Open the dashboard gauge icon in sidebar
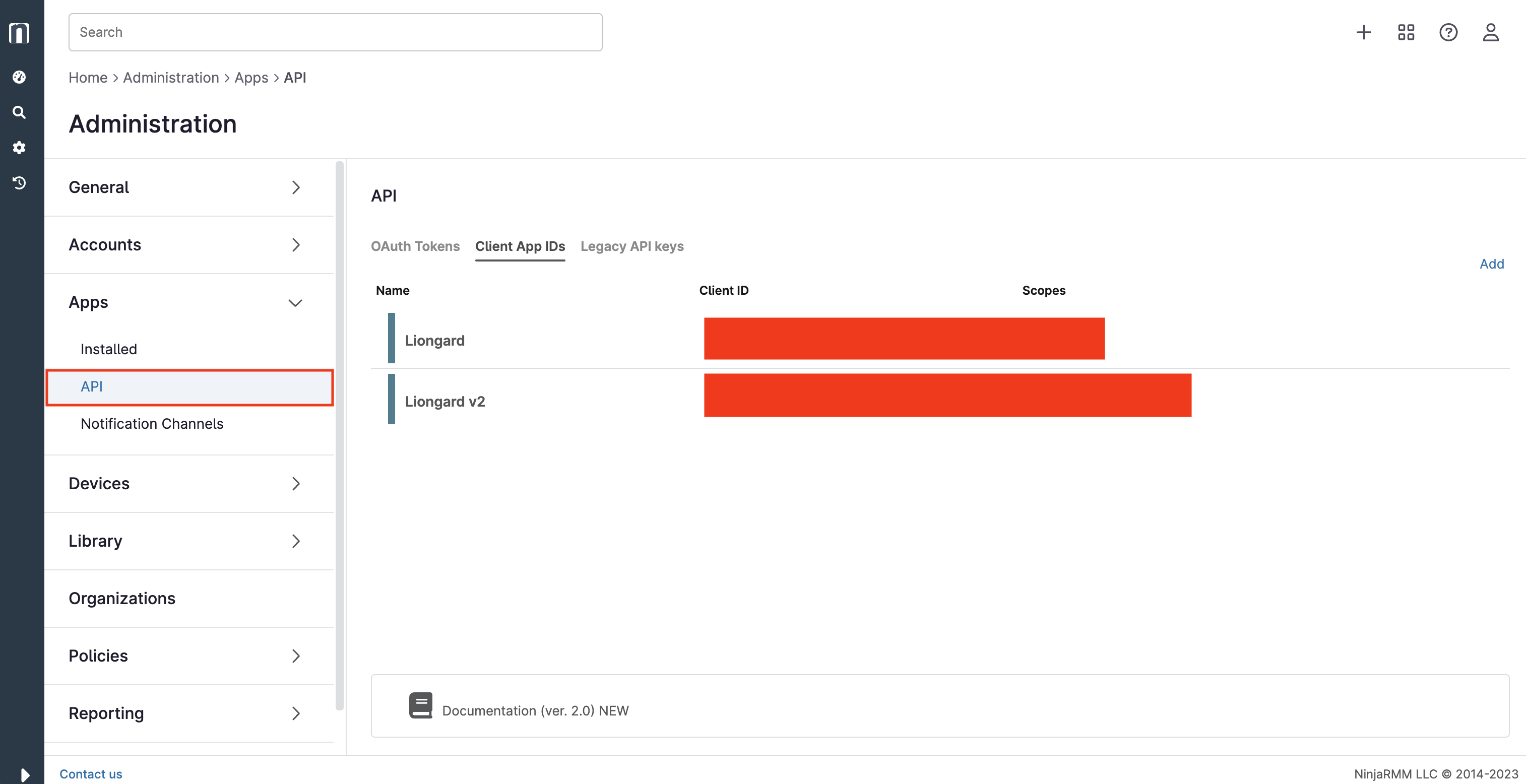 [19, 77]
